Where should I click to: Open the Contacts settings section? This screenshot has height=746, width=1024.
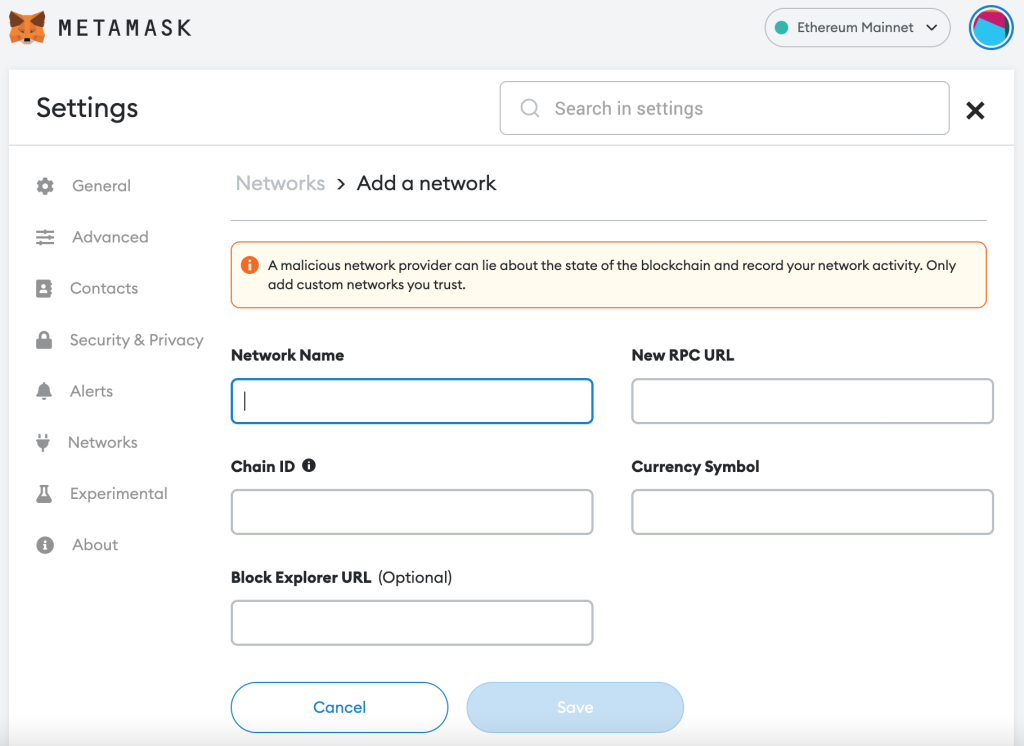[x=104, y=288]
